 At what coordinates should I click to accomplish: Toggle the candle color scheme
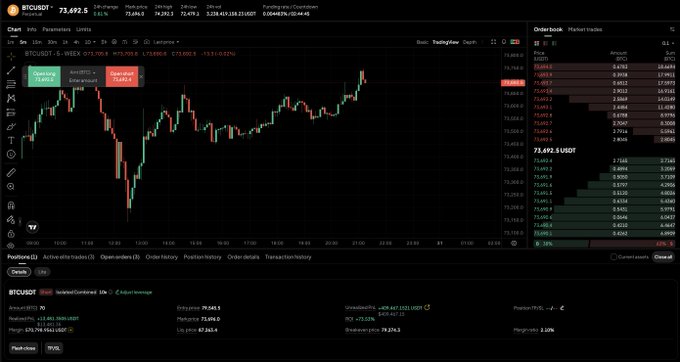[515, 42]
